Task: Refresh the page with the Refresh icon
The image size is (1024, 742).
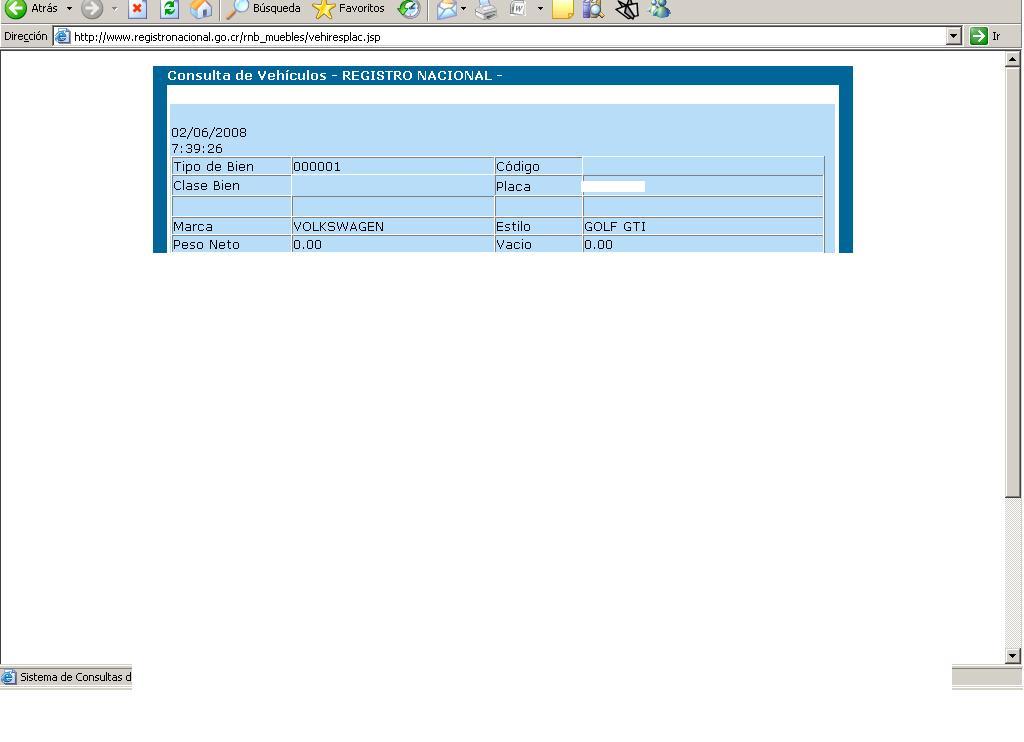Action: click(x=170, y=9)
